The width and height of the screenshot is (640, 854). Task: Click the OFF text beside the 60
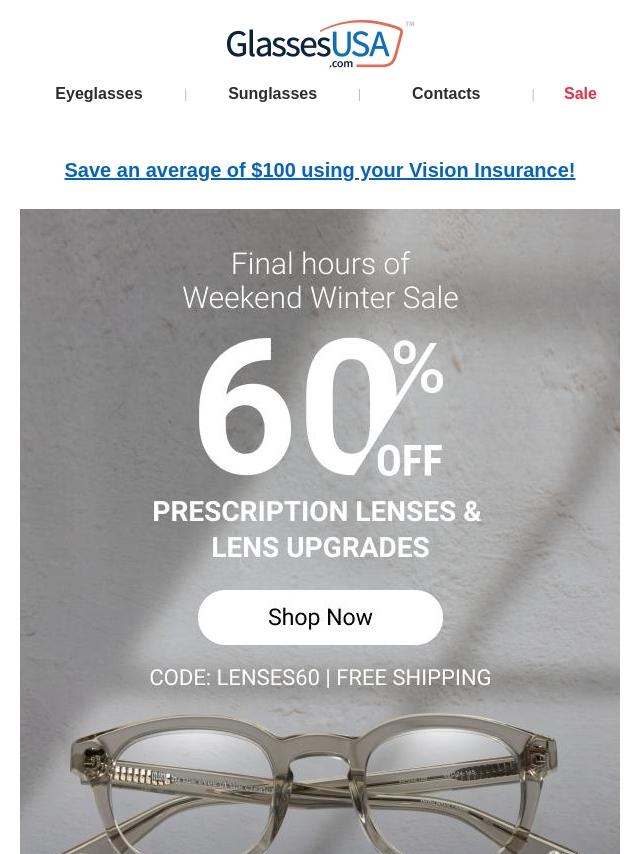point(409,461)
